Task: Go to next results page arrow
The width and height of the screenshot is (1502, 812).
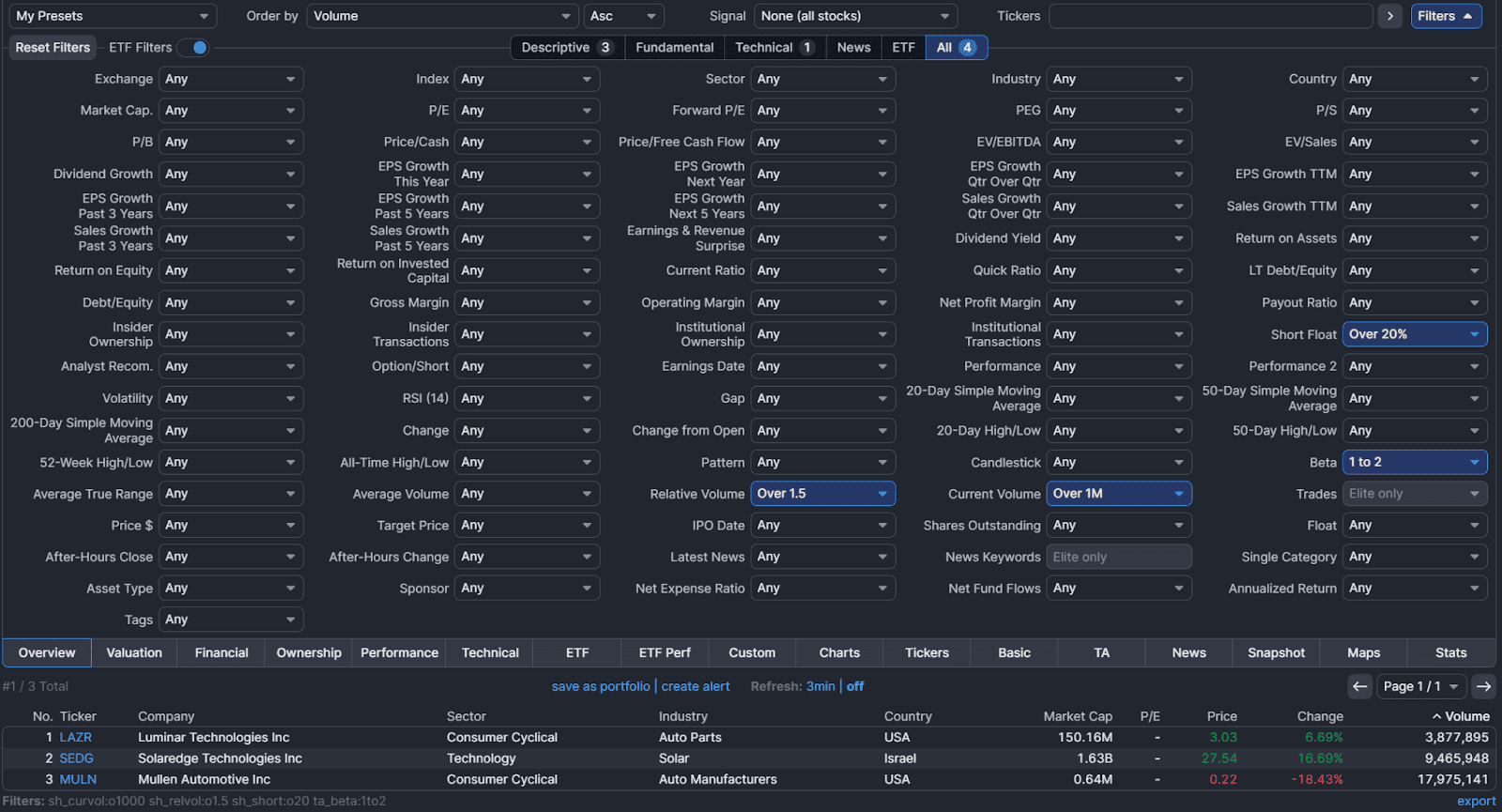Action: click(1483, 686)
